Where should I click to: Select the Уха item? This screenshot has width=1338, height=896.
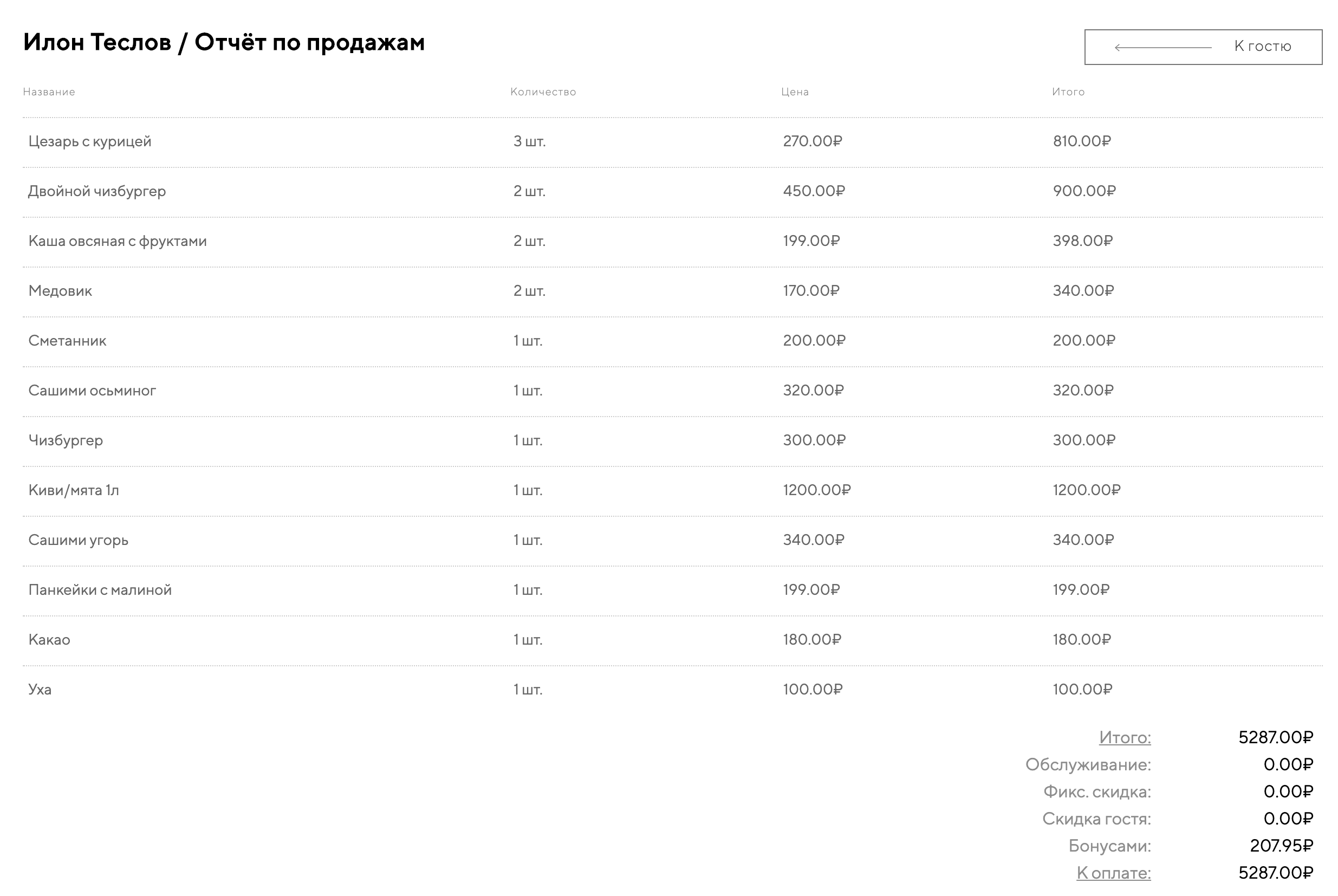point(40,690)
